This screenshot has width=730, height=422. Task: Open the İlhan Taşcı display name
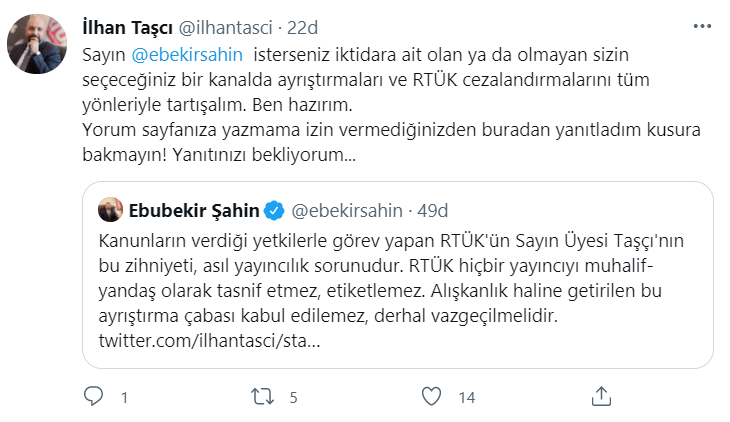[128, 28]
